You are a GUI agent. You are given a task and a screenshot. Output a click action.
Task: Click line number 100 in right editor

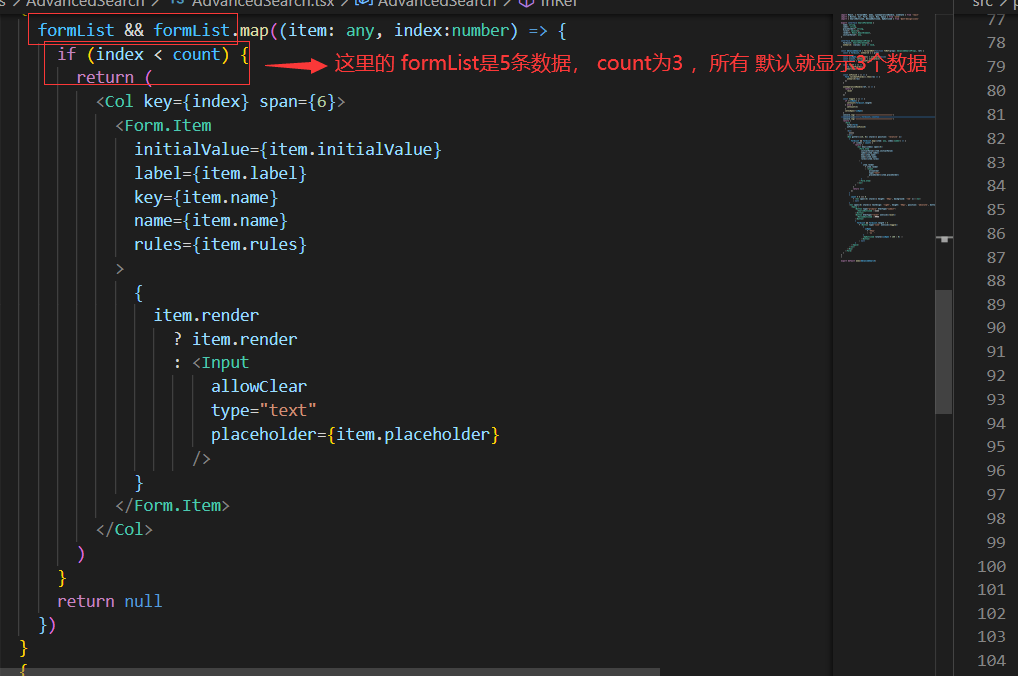point(991,567)
